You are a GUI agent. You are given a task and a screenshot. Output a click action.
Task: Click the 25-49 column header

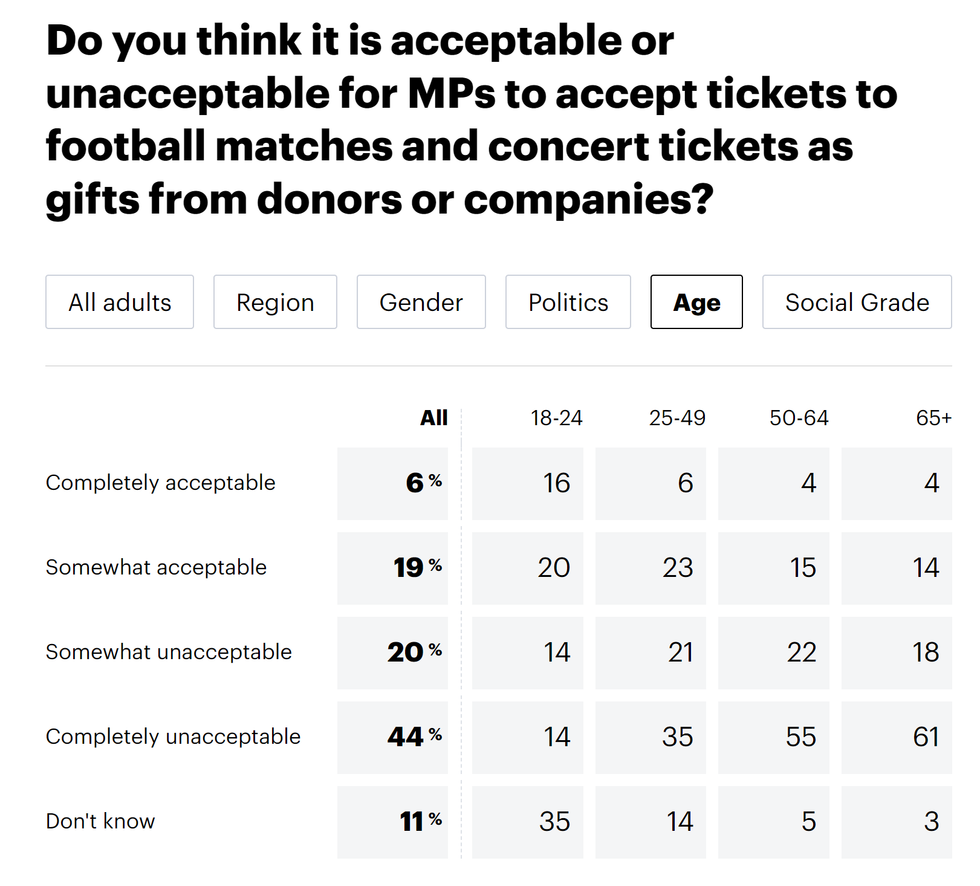click(677, 418)
